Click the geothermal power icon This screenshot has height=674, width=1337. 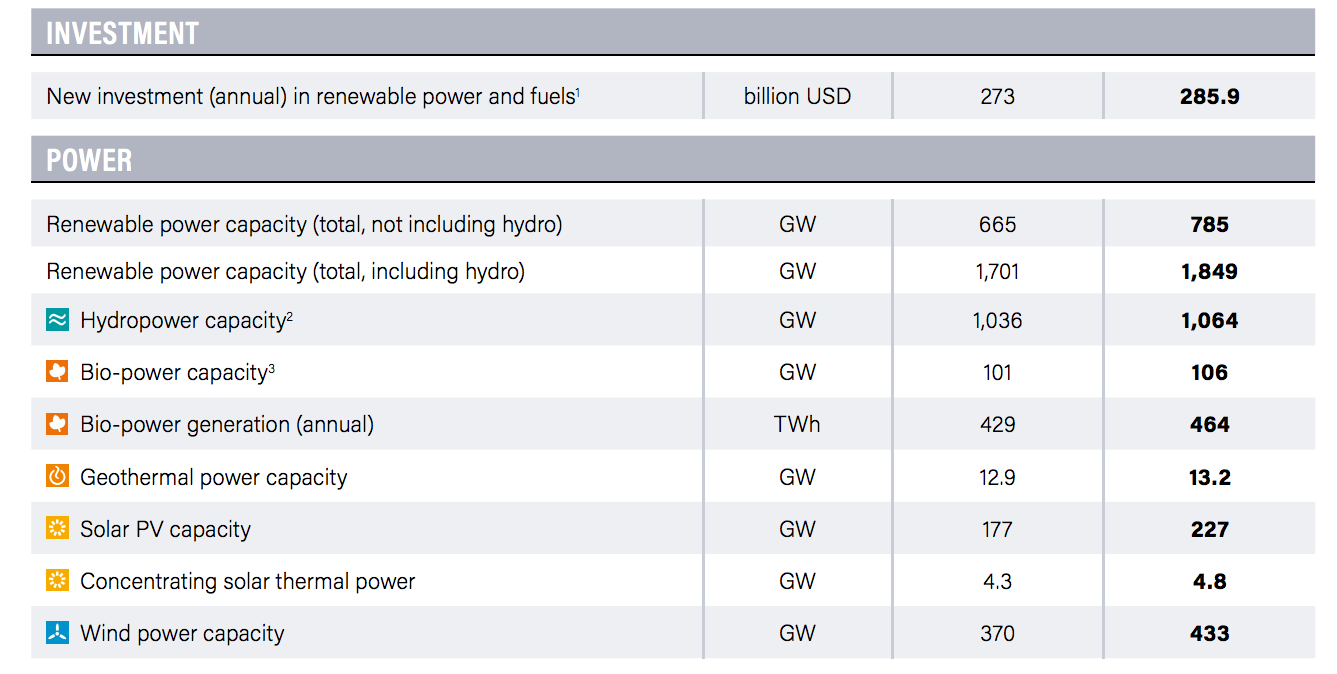coord(58,477)
